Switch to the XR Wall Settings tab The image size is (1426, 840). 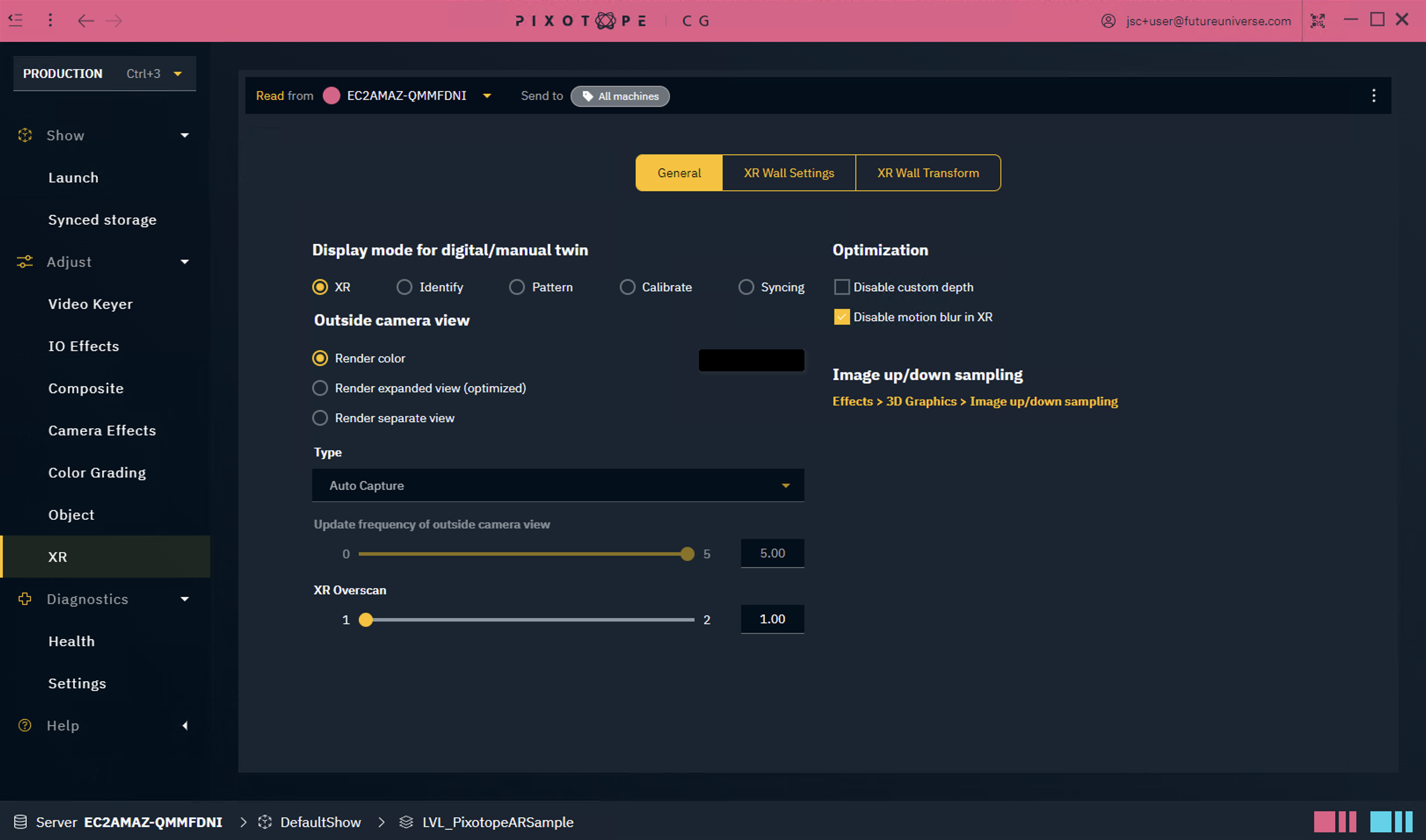pyautogui.click(x=789, y=173)
